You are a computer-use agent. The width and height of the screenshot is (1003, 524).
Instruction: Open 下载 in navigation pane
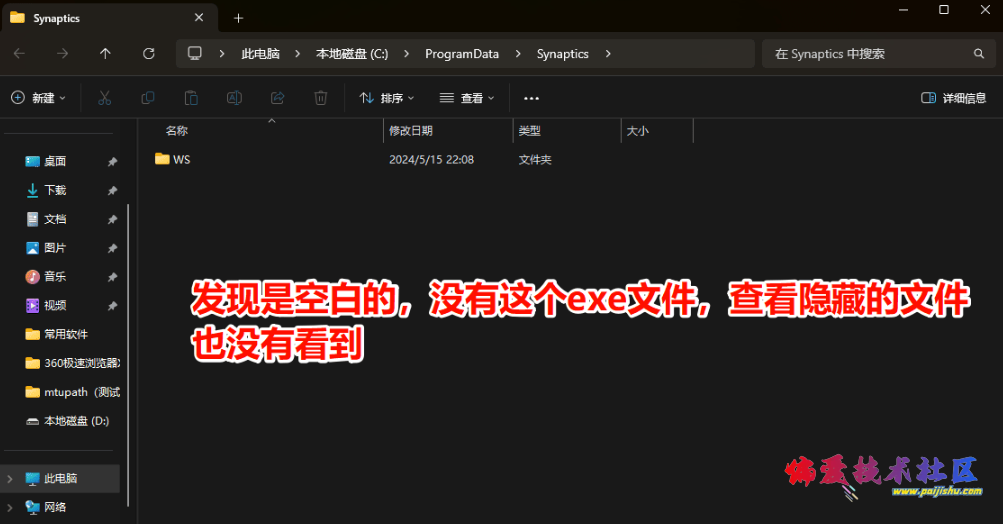pos(55,190)
